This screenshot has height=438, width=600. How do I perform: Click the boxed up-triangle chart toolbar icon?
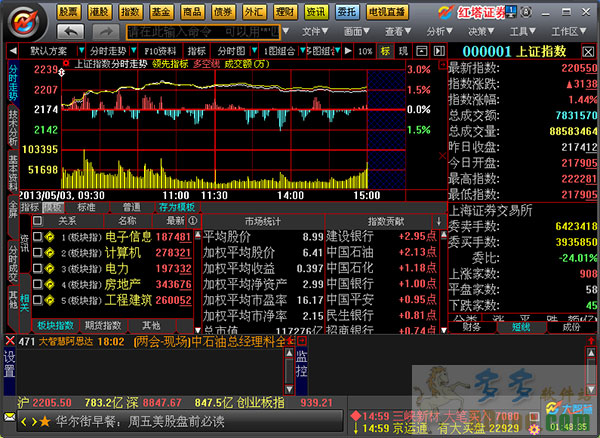pyautogui.click(x=422, y=51)
